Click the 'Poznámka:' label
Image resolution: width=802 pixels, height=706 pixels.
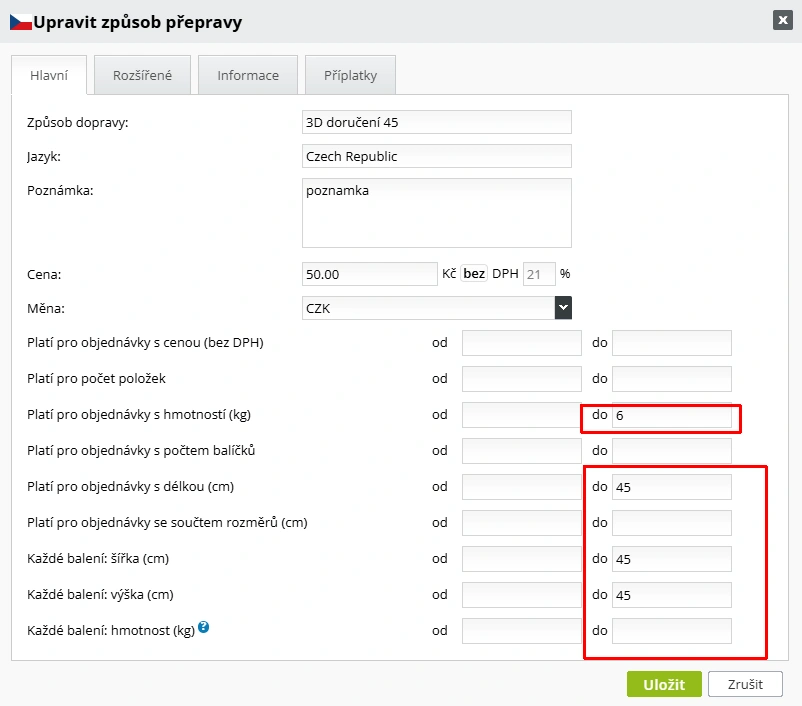(x=60, y=191)
